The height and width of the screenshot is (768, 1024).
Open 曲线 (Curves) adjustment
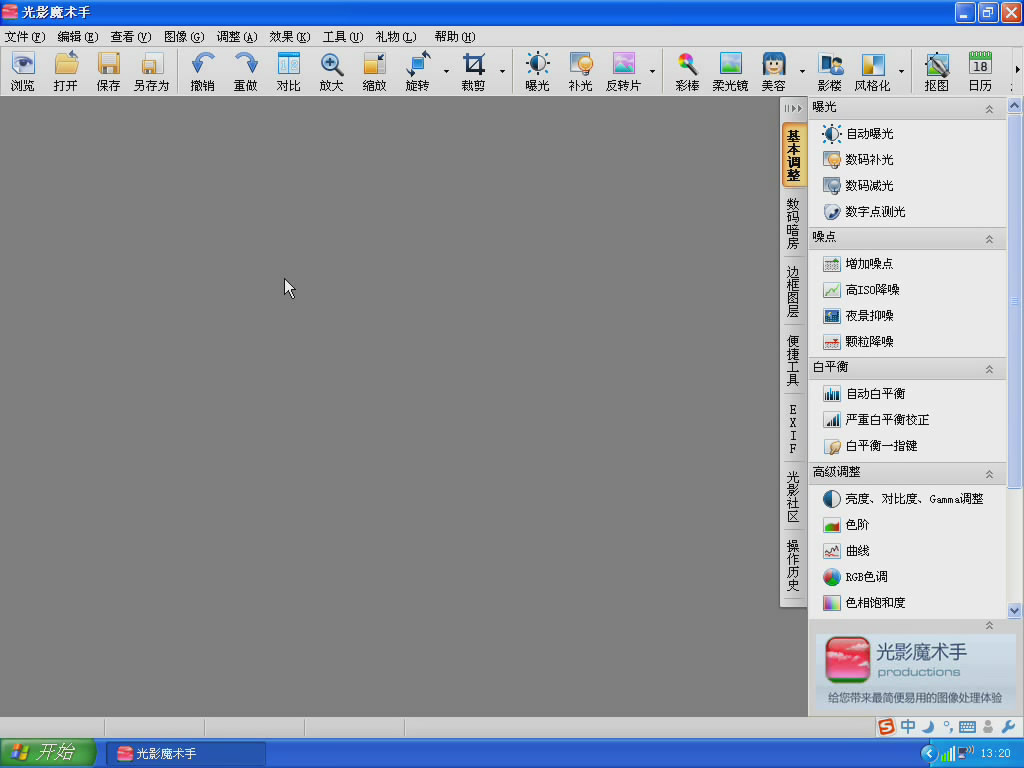[846, 551]
